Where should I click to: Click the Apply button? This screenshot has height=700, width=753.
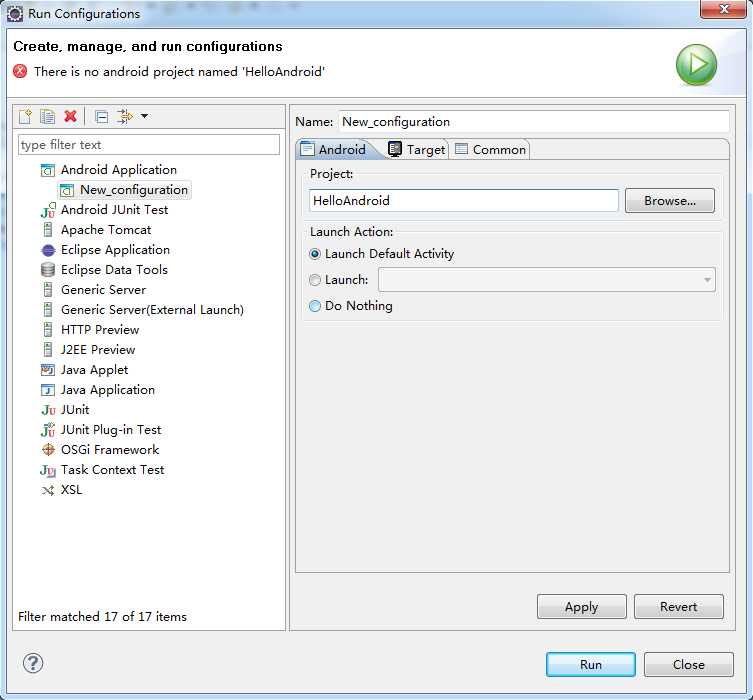coord(582,606)
